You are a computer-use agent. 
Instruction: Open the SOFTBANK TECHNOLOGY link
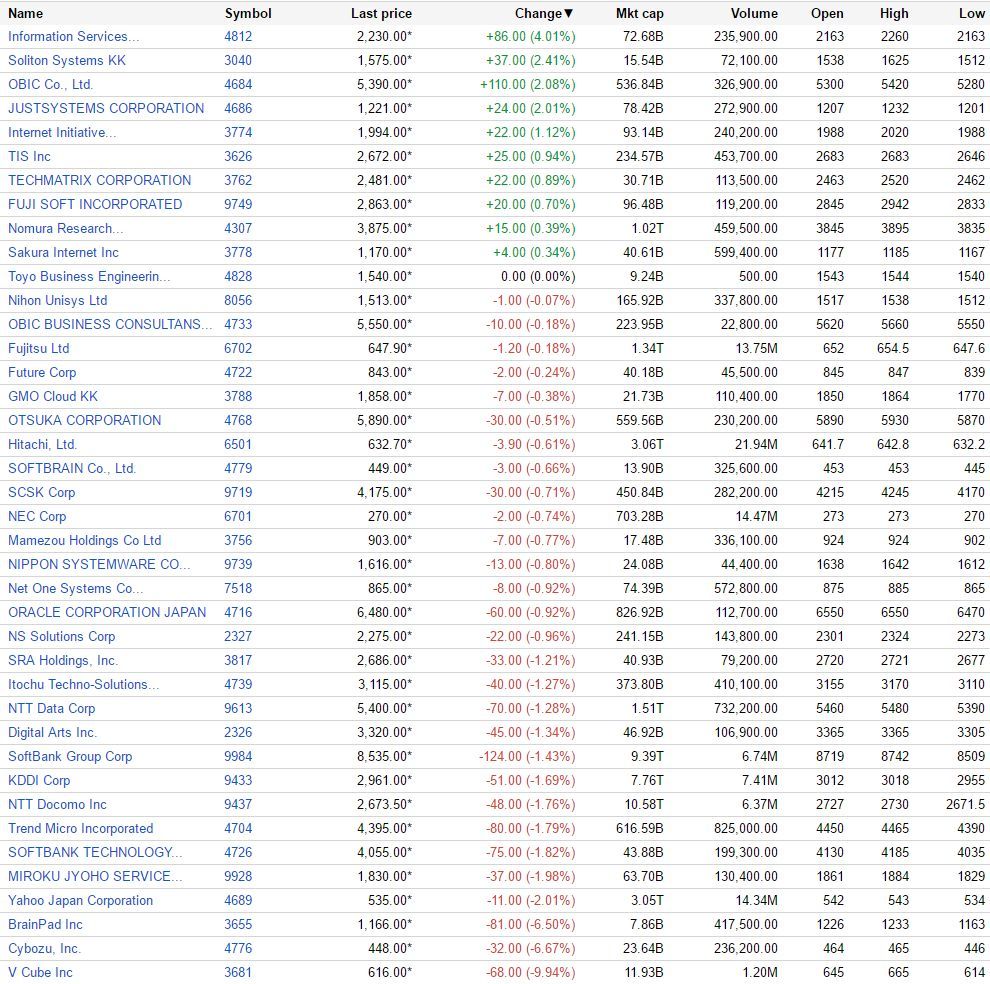click(x=95, y=853)
